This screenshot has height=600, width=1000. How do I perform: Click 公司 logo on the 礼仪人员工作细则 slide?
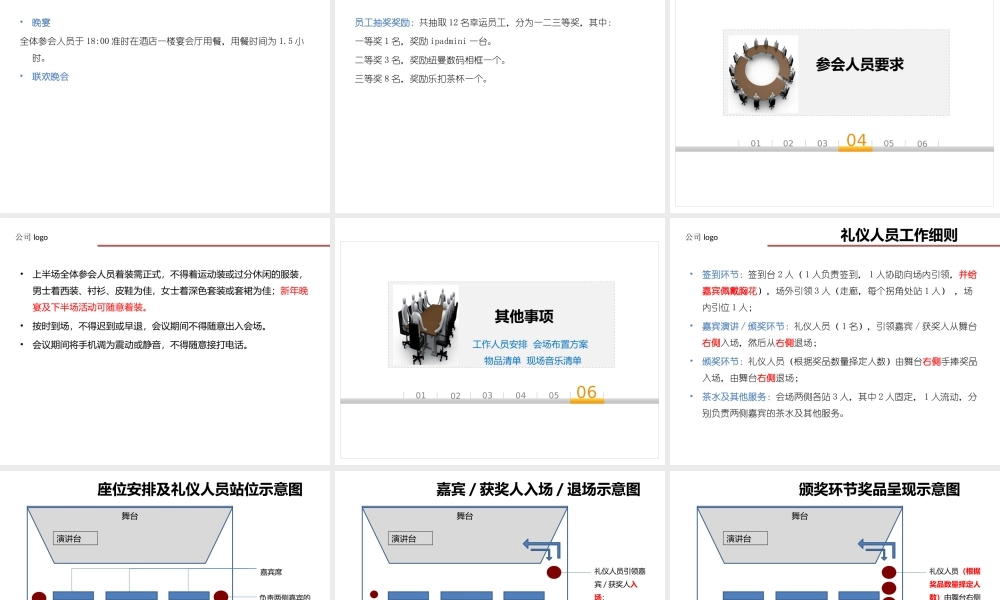702,237
